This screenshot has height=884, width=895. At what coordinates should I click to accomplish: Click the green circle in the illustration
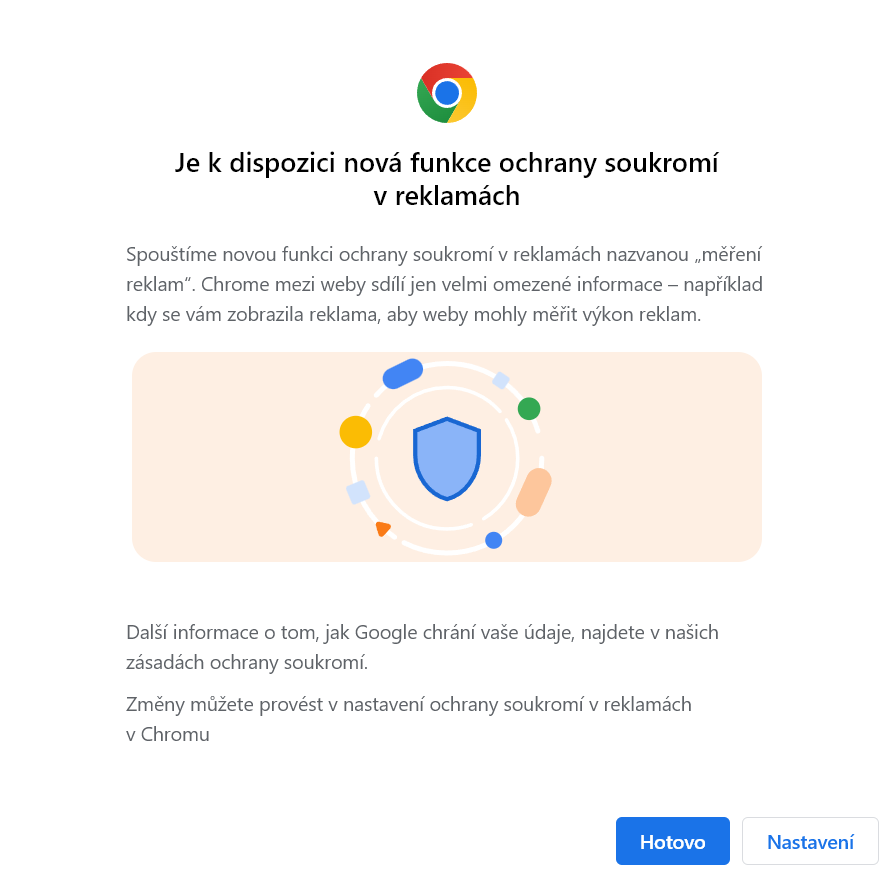point(529,408)
